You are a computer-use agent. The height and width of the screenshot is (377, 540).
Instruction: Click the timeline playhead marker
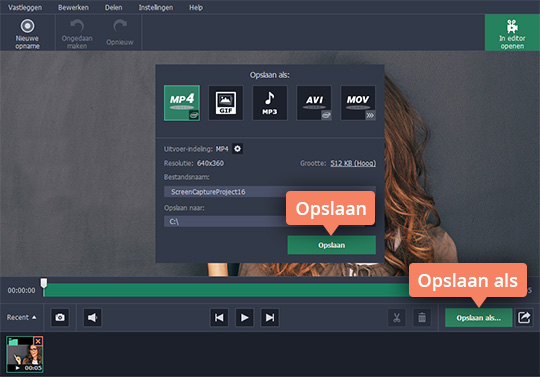point(44,283)
